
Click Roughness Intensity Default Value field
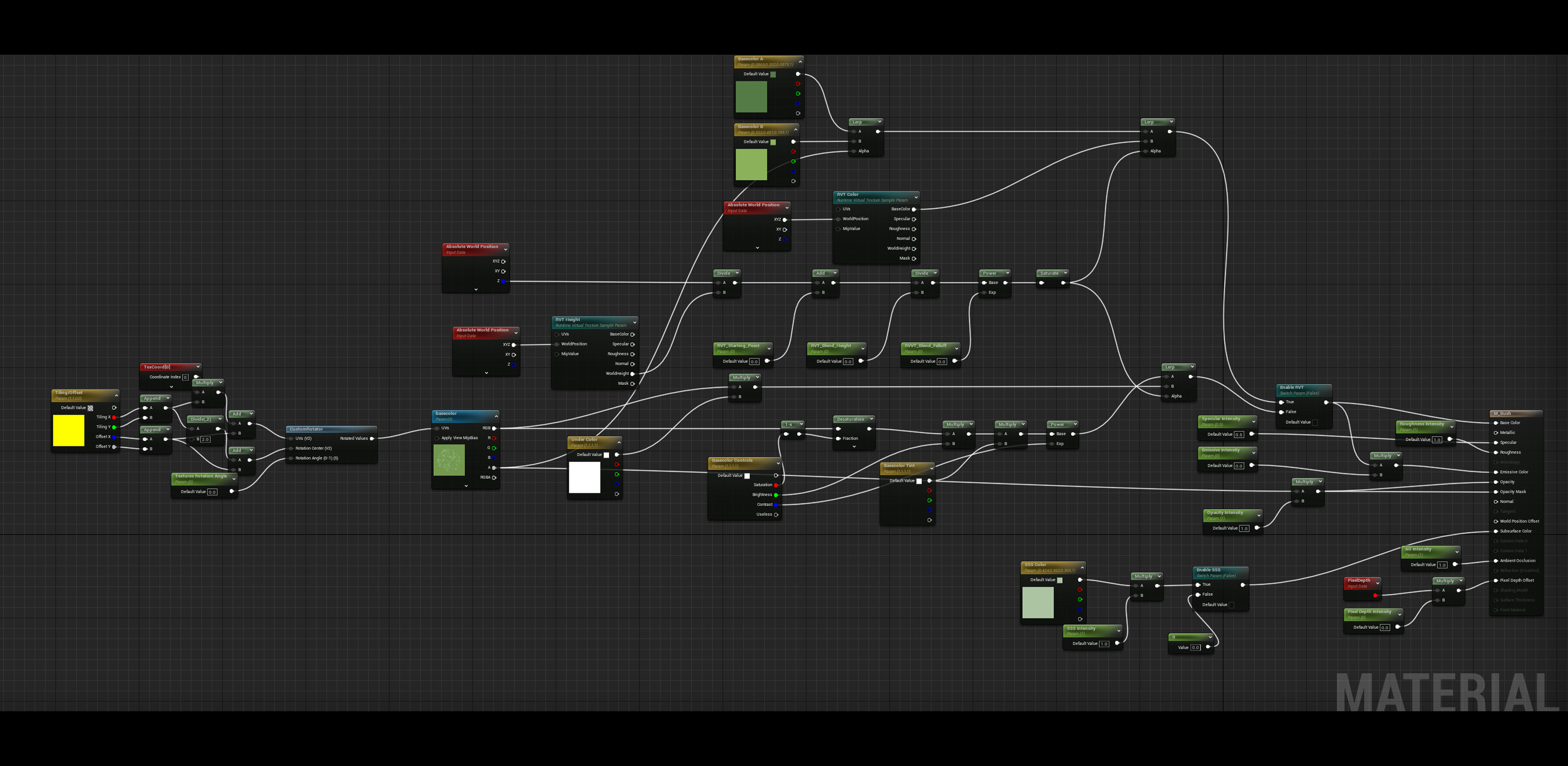point(1437,440)
